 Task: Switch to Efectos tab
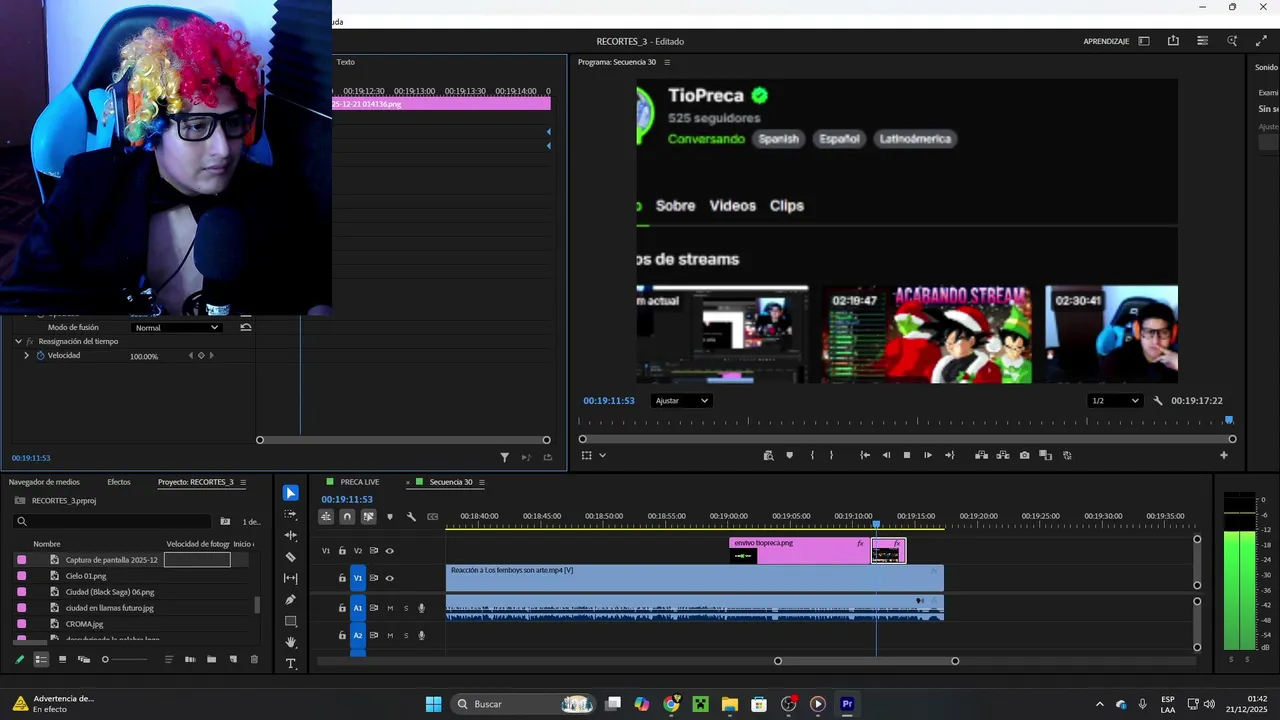(119, 482)
